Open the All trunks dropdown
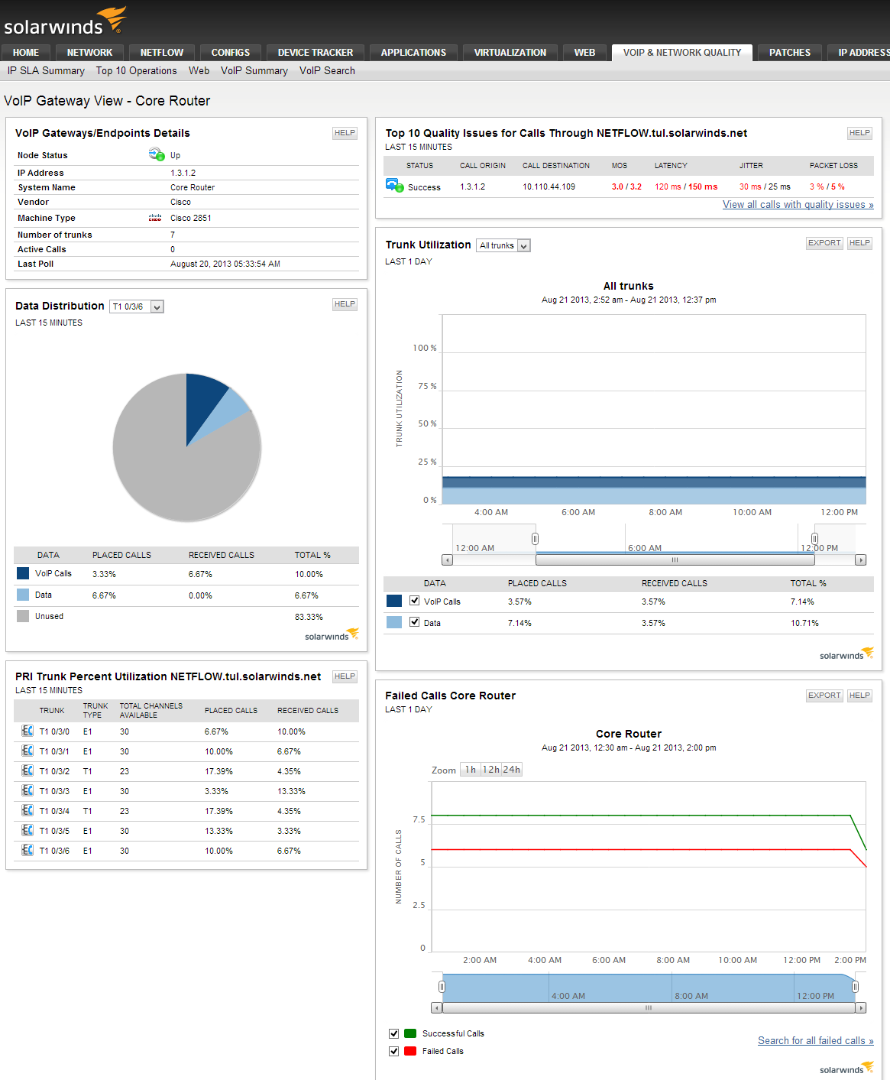890x1080 pixels. [504, 245]
